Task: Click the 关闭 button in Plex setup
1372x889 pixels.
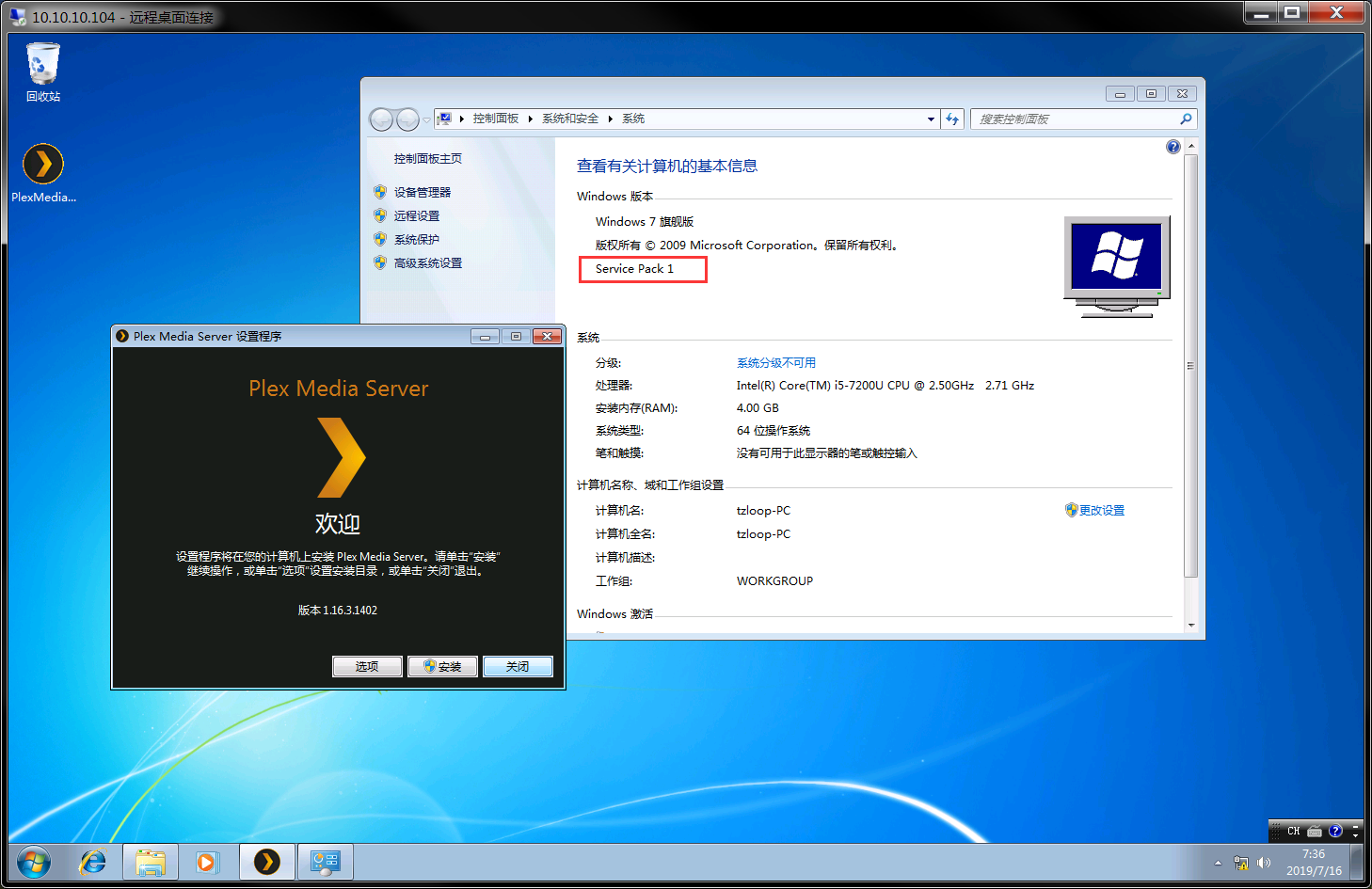Action: click(x=518, y=666)
